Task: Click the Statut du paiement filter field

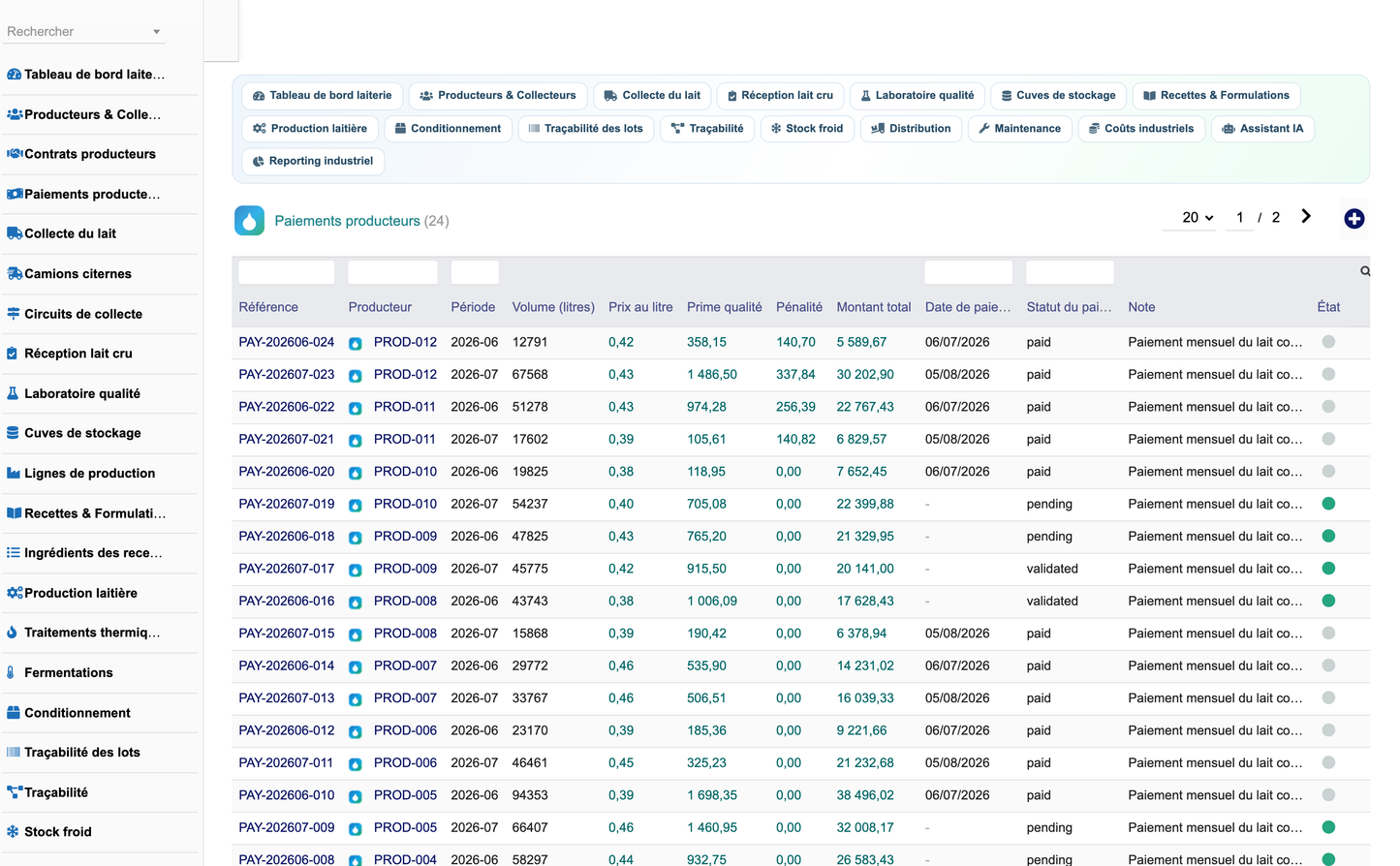Action: coord(1070,272)
